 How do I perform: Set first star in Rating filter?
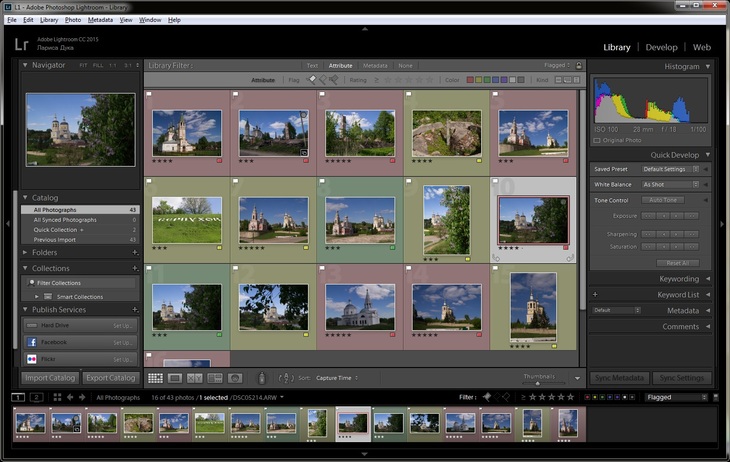tap(388, 80)
